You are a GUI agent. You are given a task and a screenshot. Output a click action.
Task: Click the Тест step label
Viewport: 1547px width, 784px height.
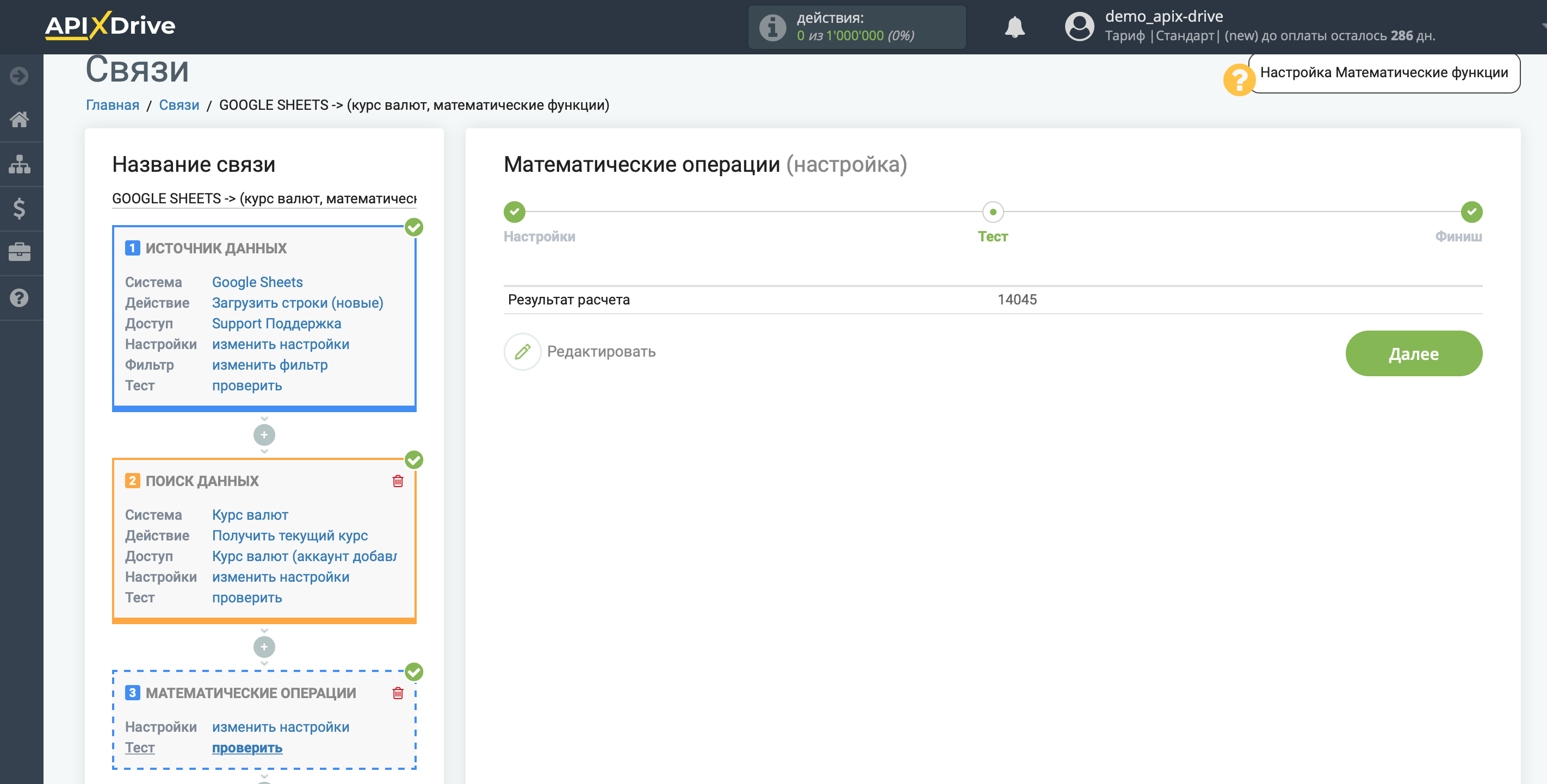point(993,237)
